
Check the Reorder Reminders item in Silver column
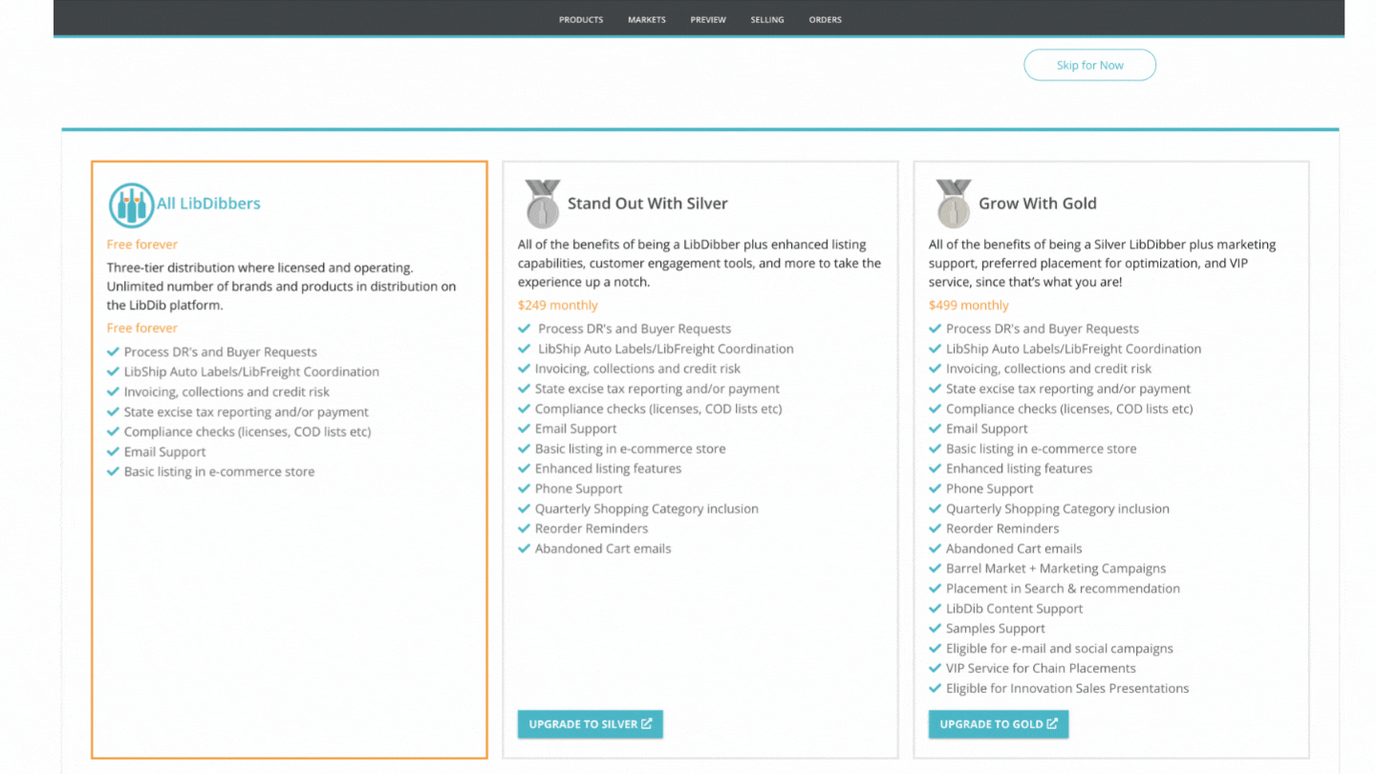click(x=587, y=528)
